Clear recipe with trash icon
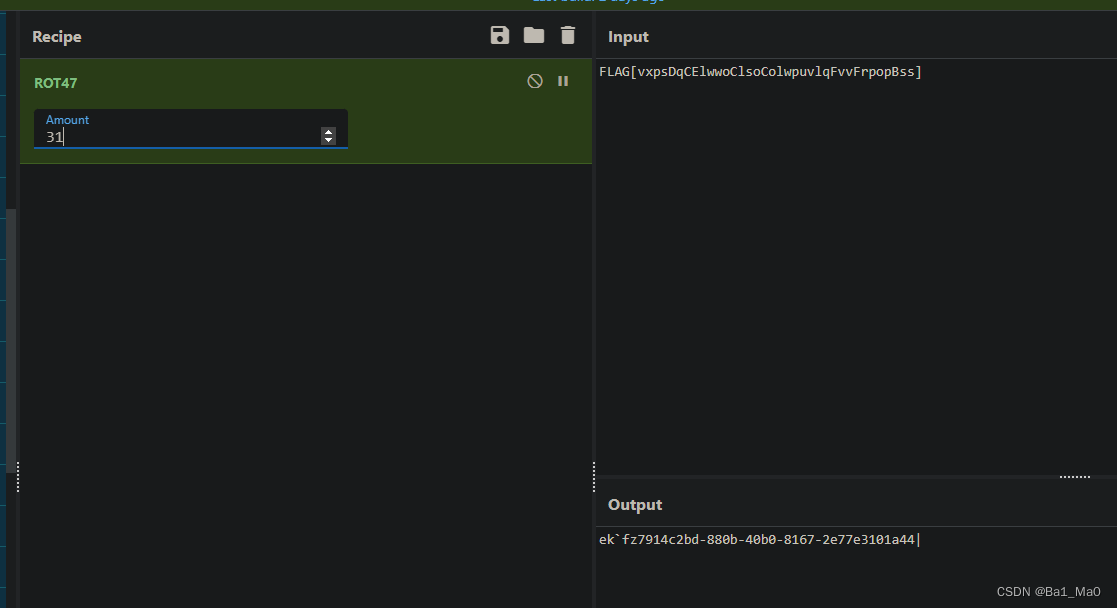 (x=568, y=36)
